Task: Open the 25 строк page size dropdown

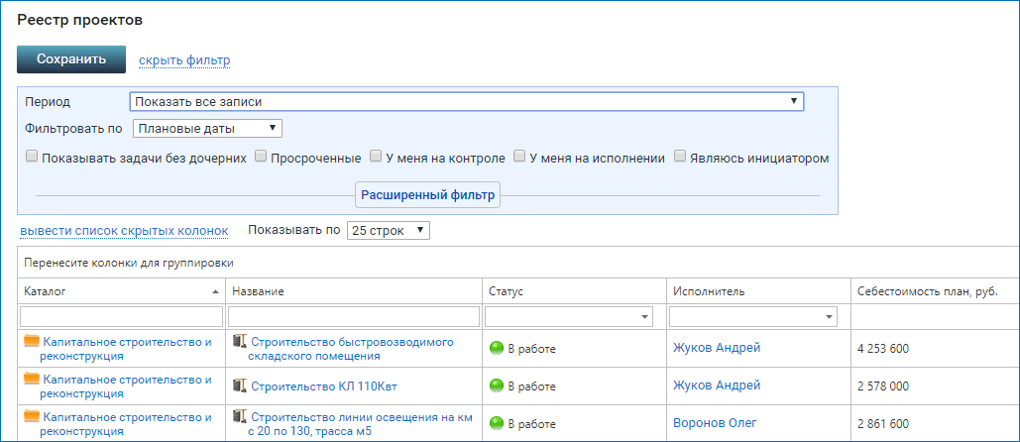Action: (388, 231)
